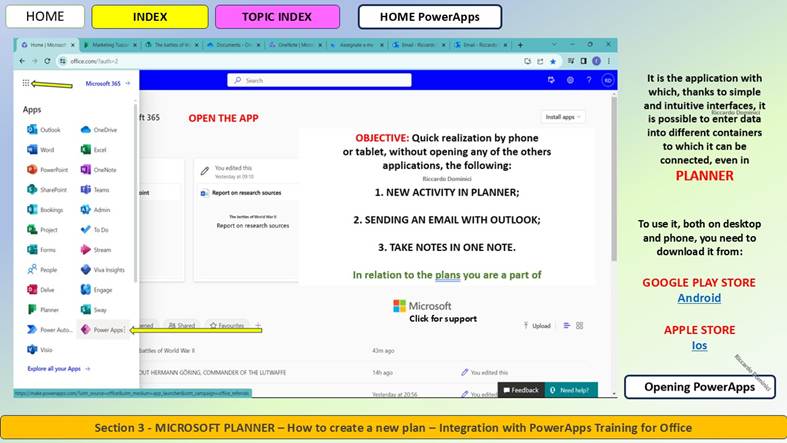Select the Shared filter tab
Image resolution: width=787 pixels, height=443 pixels.
click(182, 326)
